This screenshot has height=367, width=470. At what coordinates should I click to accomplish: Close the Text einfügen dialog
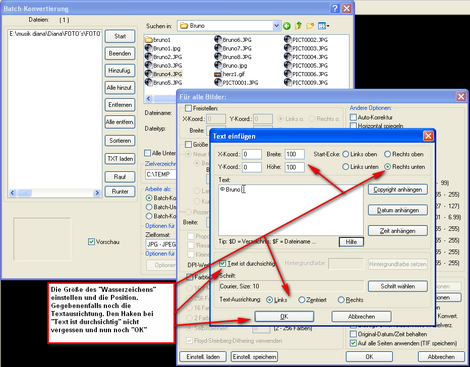(428, 136)
